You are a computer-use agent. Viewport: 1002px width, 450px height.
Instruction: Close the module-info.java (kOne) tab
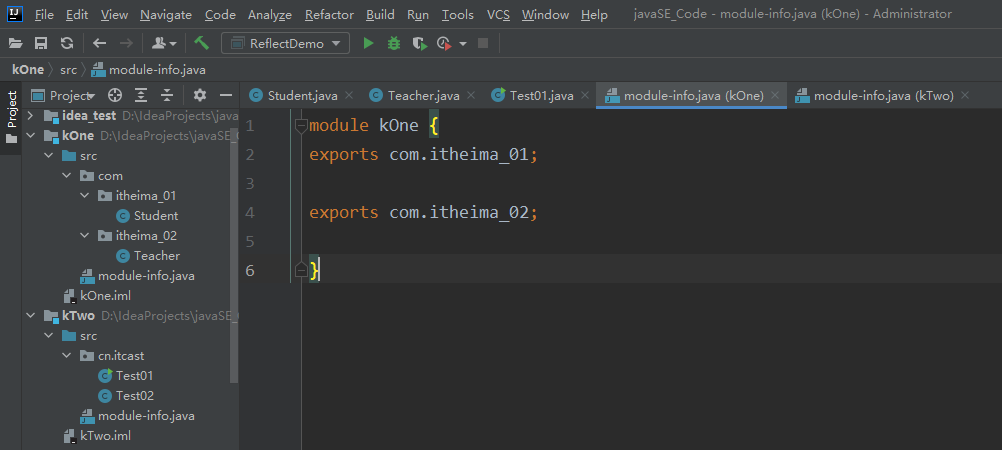(775, 95)
